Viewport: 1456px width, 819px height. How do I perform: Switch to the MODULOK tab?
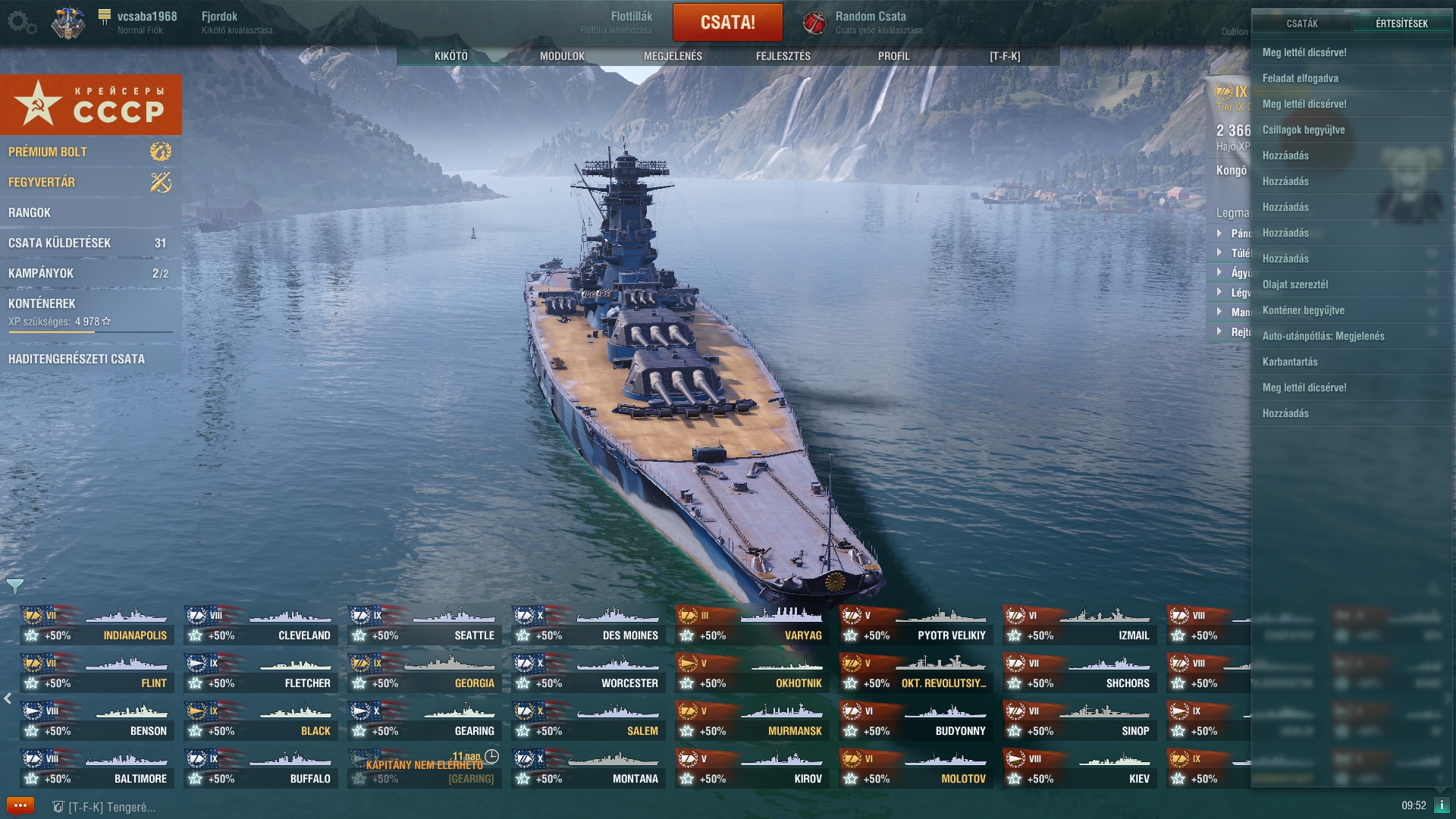(562, 56)
